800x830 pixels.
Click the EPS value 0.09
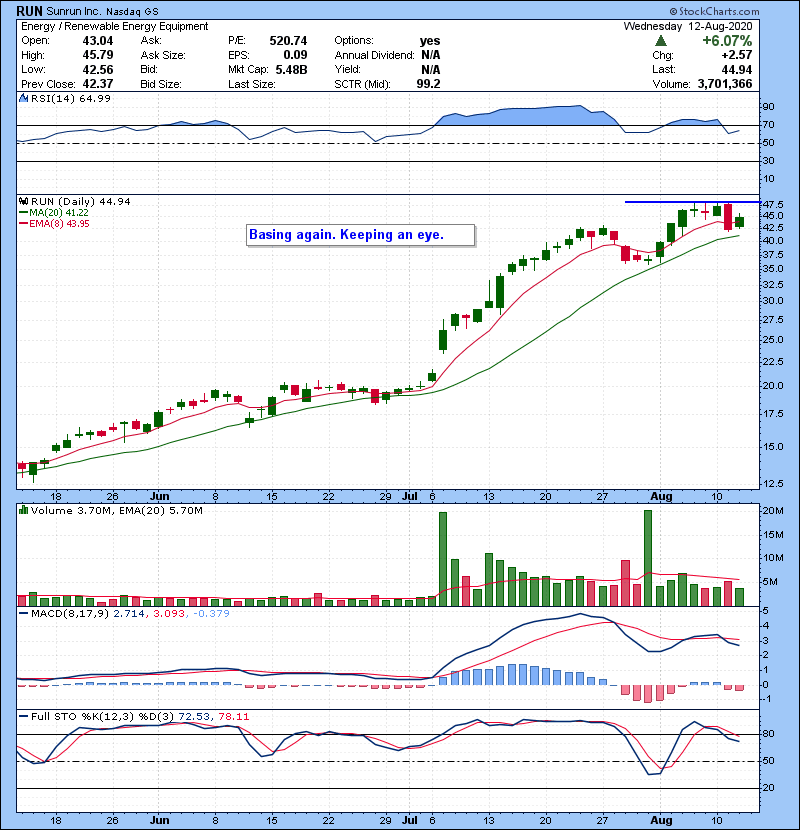click(x=295, y=55)
